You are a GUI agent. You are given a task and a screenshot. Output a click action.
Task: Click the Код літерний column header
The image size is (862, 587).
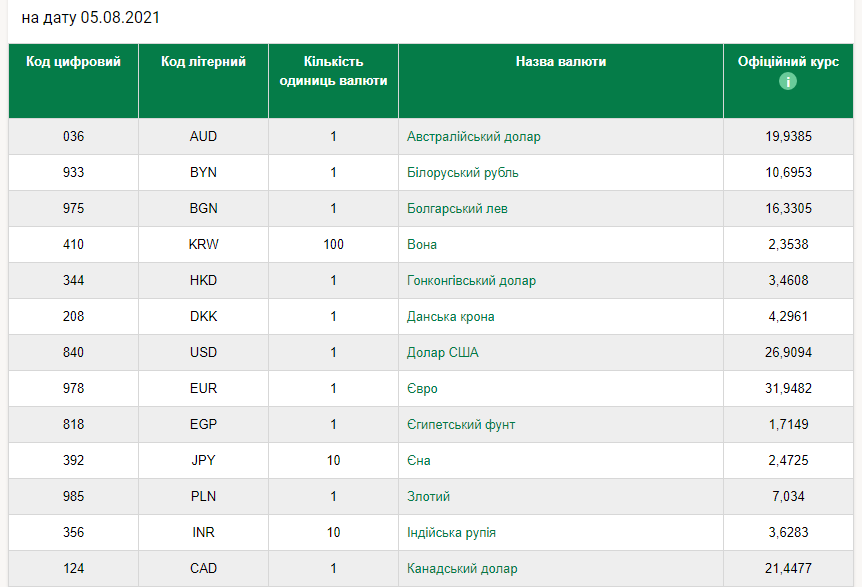pos(203,62)
